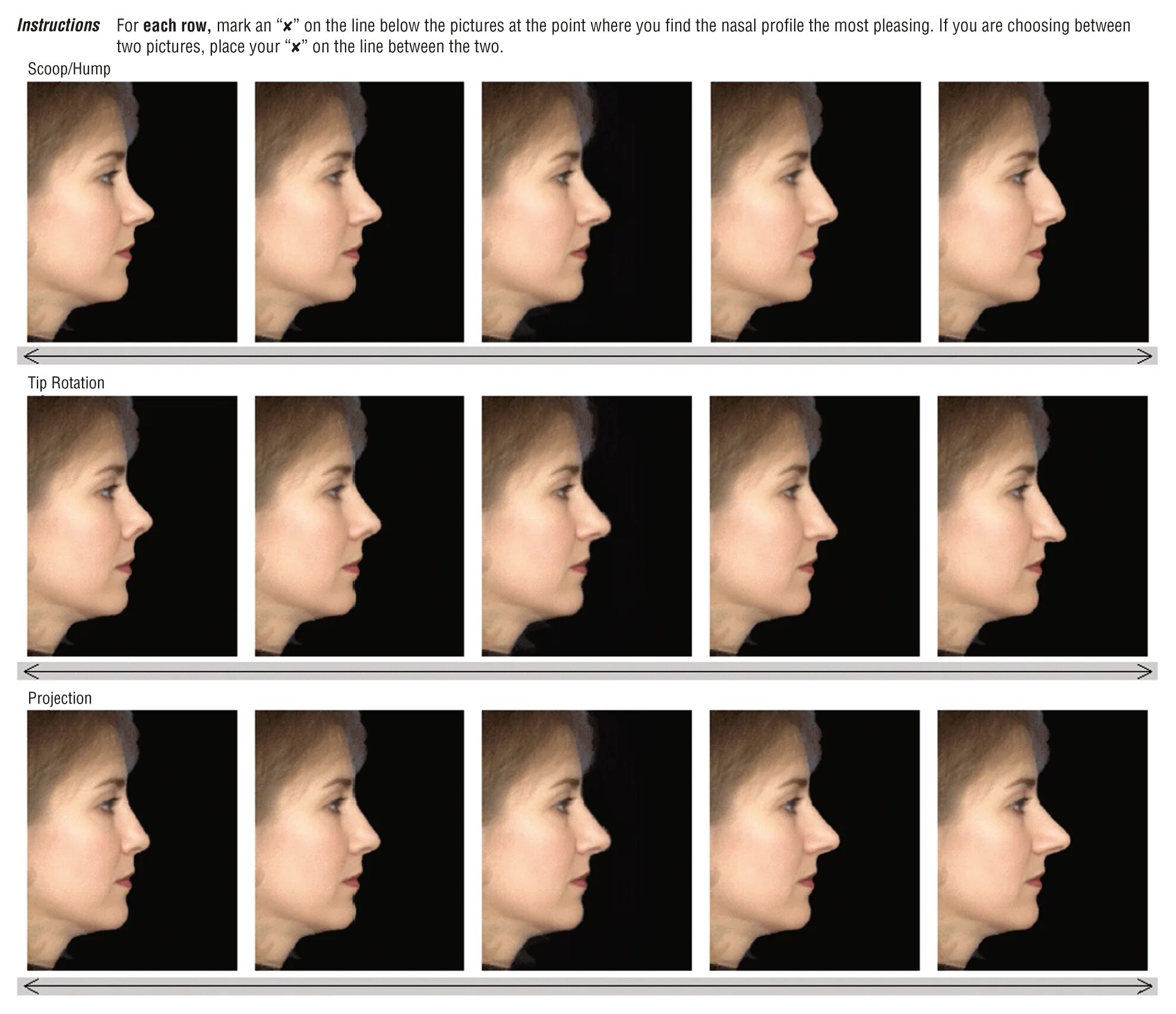Viewport: 1176px width, 1014px height.
Task: Click the first Scoop/Hump profile picture
Action: 132,211
